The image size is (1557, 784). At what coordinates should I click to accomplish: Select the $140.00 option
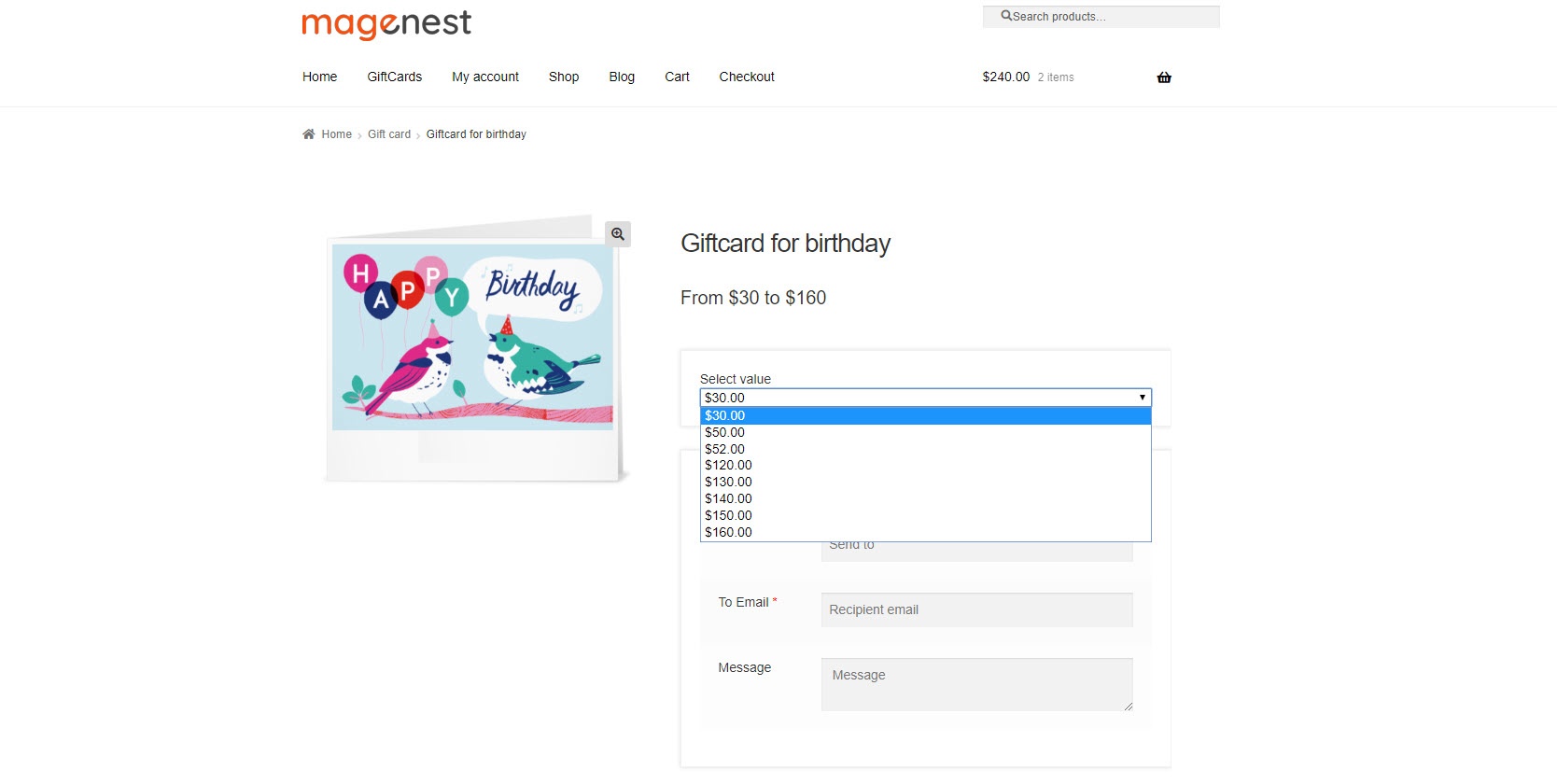coord(728,498)
